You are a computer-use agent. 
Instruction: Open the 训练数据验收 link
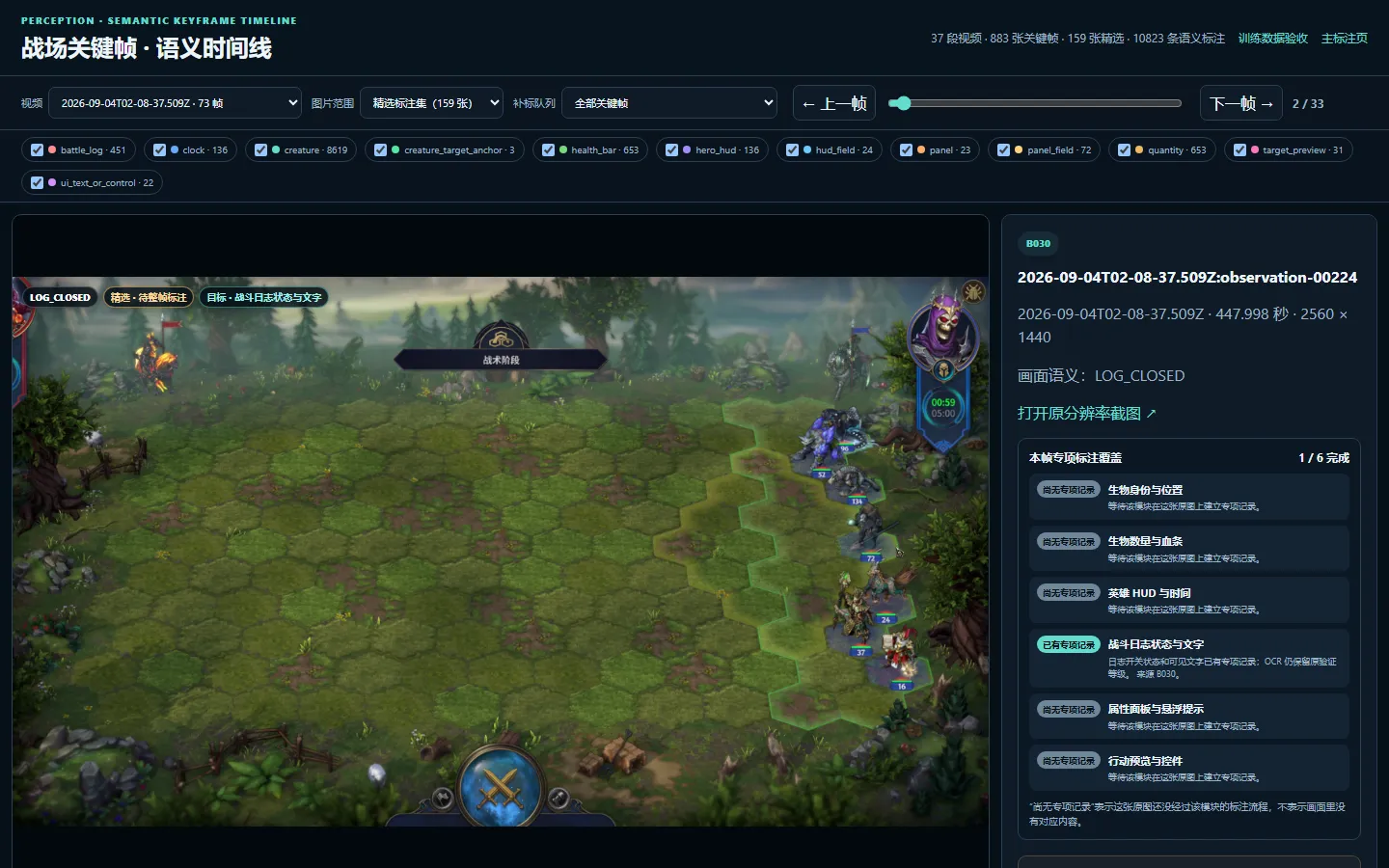tap(1273, 39)
